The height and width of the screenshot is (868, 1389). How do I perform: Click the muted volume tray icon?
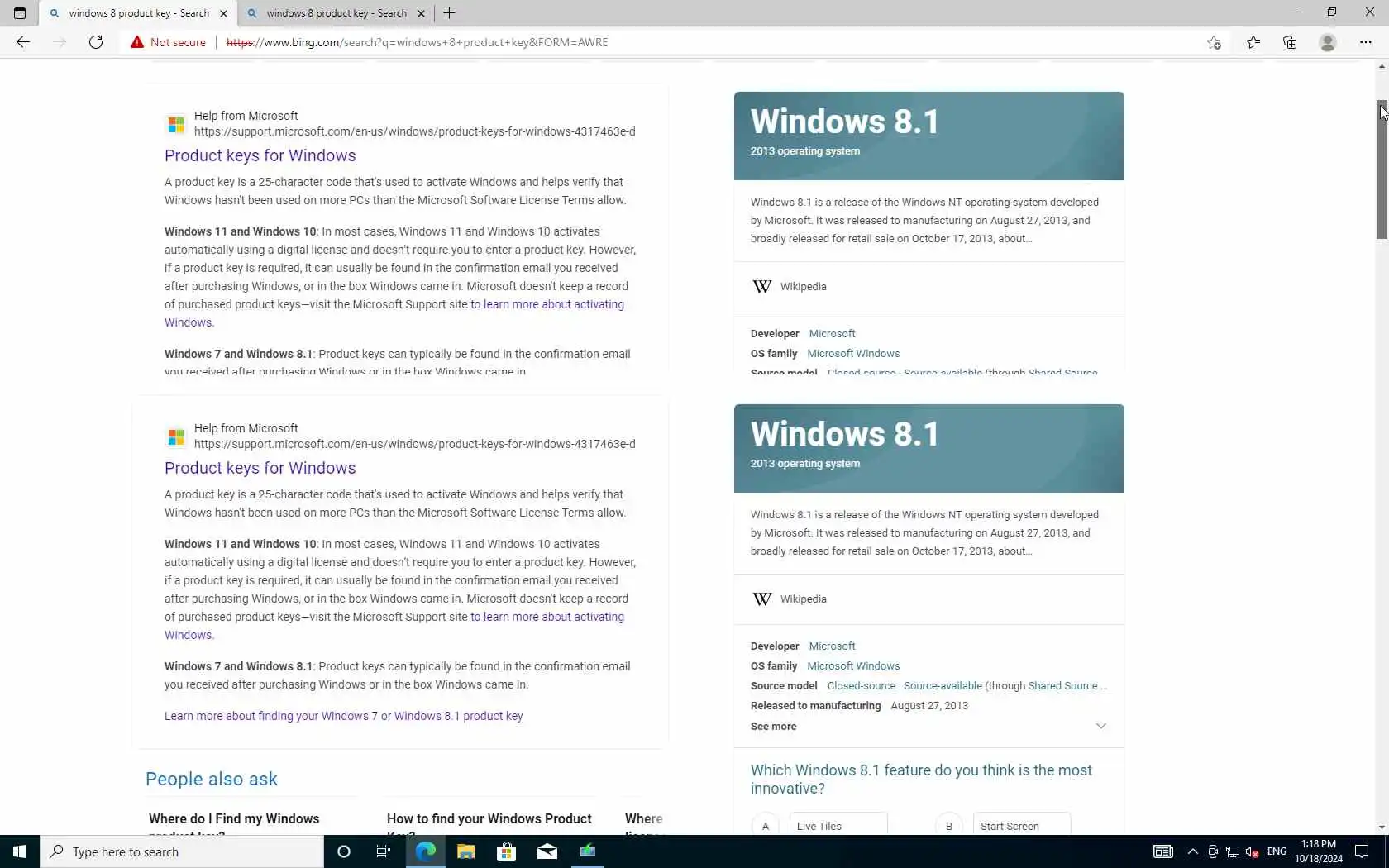pyautogui.click(x=1253, y=851)
